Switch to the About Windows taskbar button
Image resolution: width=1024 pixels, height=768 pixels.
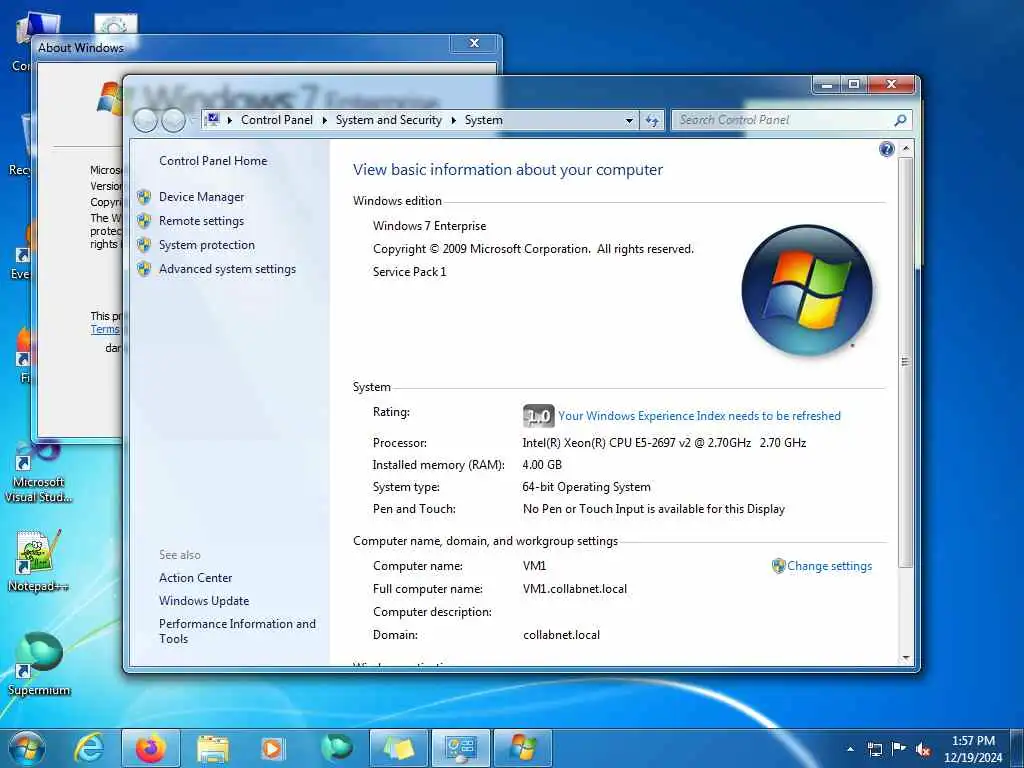coord(522,748)
